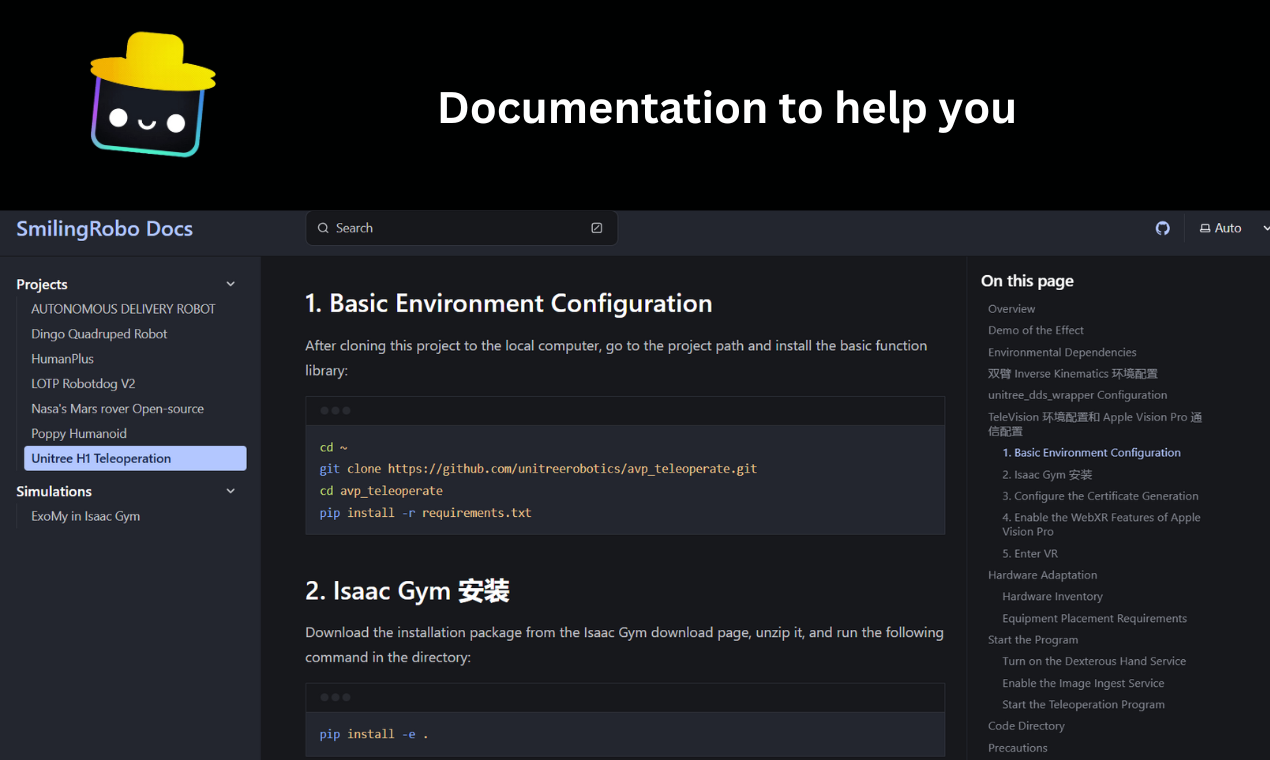
Task: Open LOTP Robotdog V2 page
Action: pos(83,384)
